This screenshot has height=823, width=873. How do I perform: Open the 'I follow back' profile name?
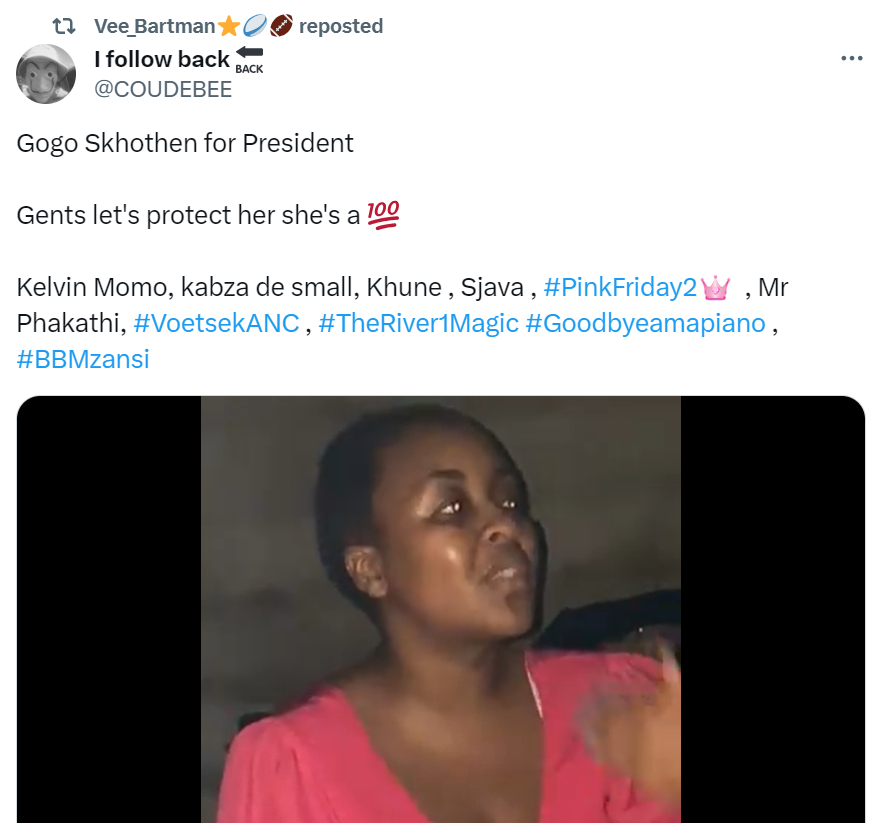tap(162, 60)
